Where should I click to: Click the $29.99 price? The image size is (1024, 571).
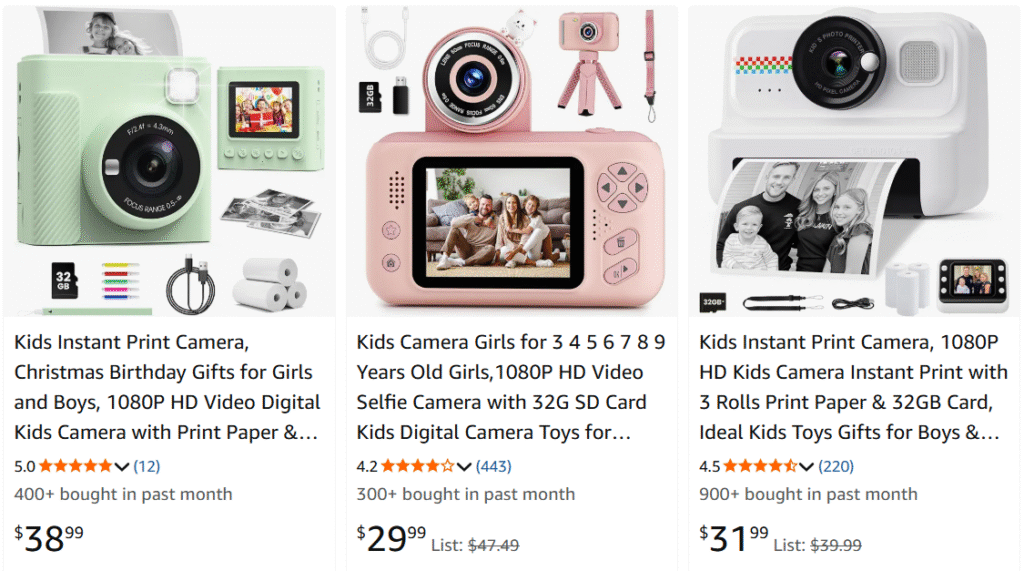391,538
